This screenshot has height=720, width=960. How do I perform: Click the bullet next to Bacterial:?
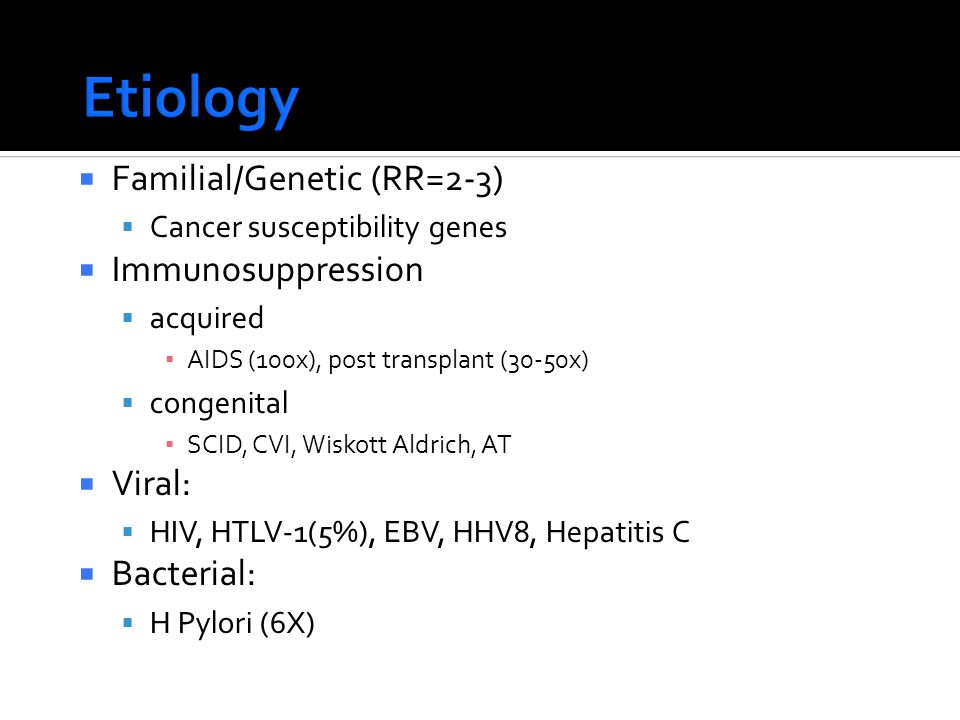[x=87, y=574]
